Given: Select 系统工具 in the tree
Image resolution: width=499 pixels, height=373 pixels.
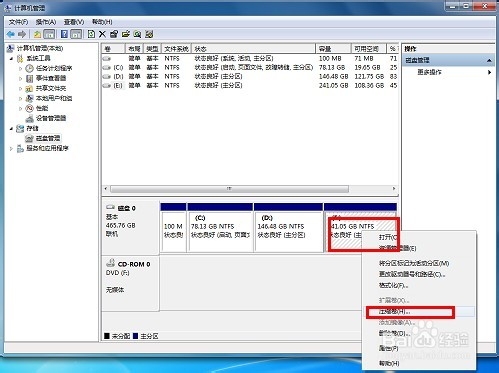Looking at the screenshot, I should pos(38,58).
